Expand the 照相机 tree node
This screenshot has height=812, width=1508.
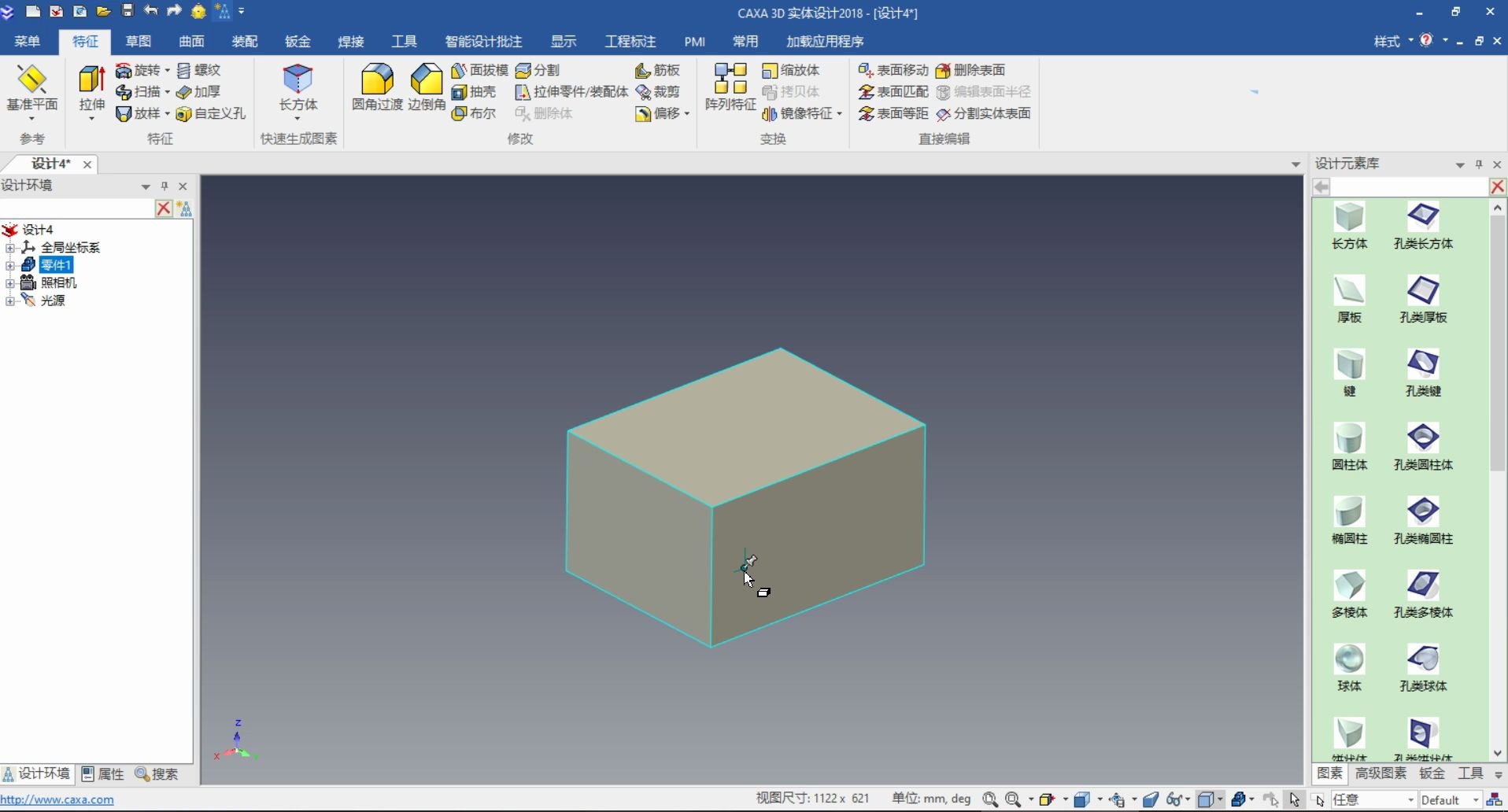point(10,283)
